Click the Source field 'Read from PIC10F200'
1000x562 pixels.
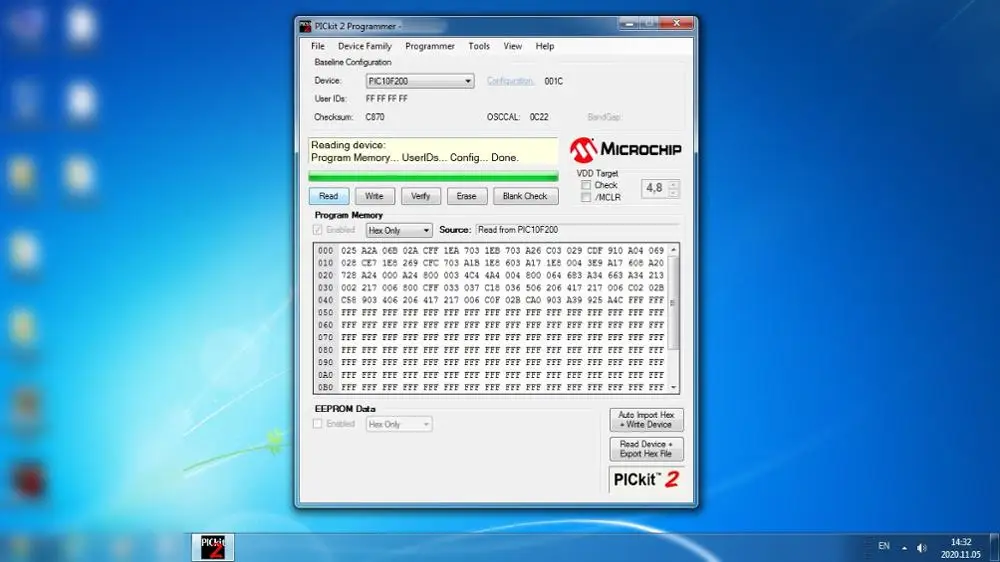pyautogui.click(x=577, y=230)
